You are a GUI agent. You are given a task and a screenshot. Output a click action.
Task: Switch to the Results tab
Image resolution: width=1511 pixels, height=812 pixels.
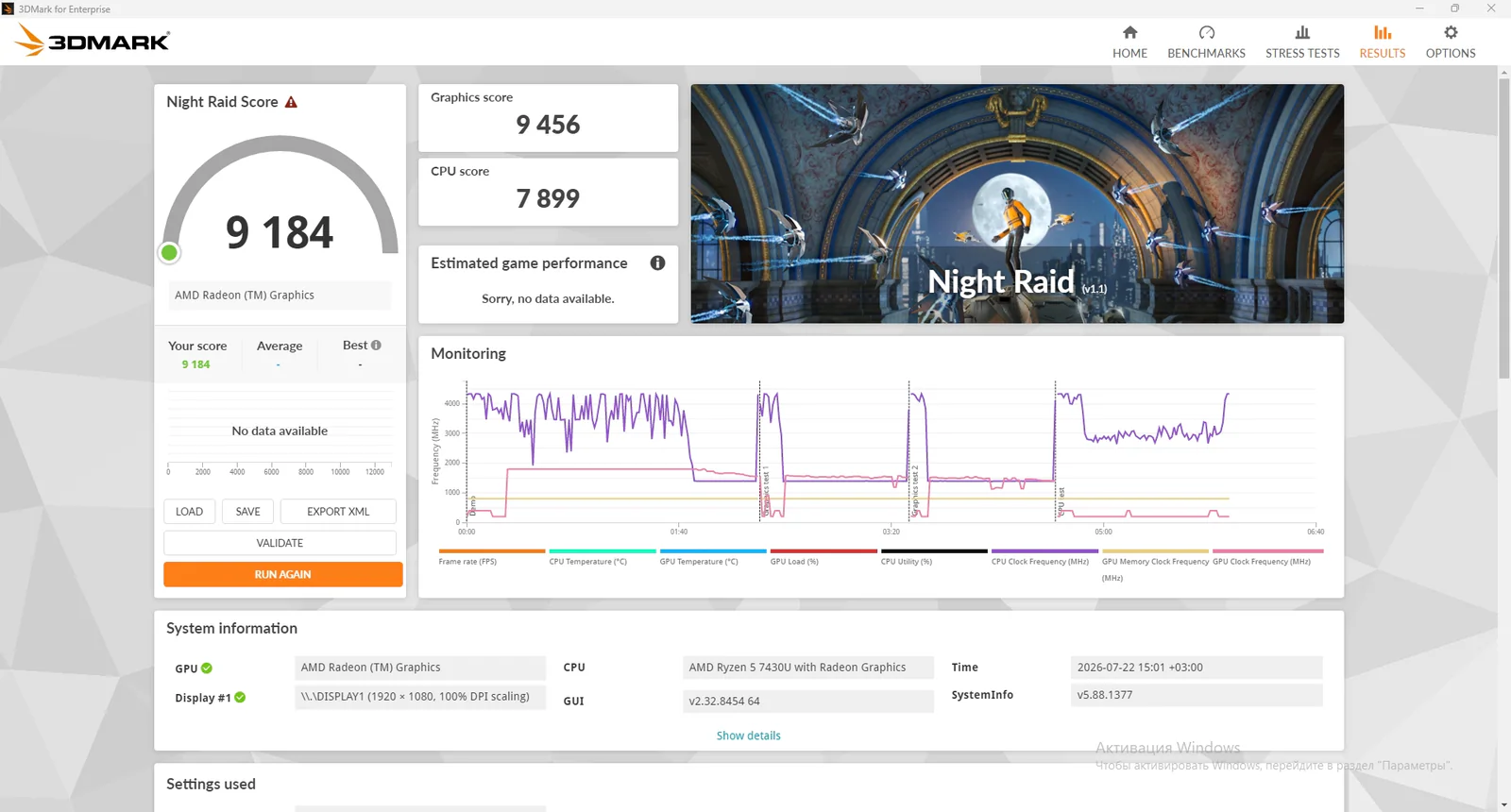click(x=1382, y=42)
